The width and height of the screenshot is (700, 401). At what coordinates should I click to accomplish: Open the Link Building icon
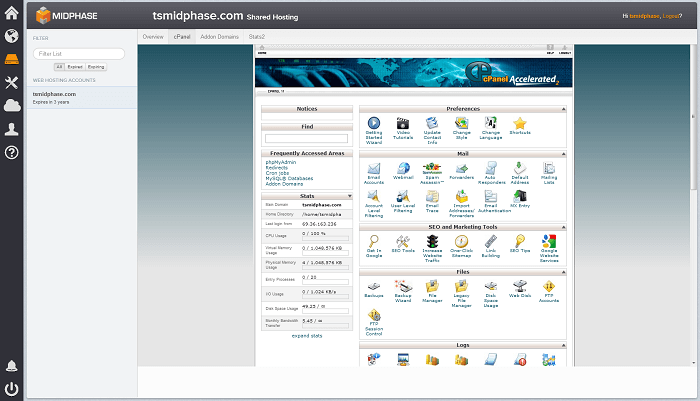491,241
